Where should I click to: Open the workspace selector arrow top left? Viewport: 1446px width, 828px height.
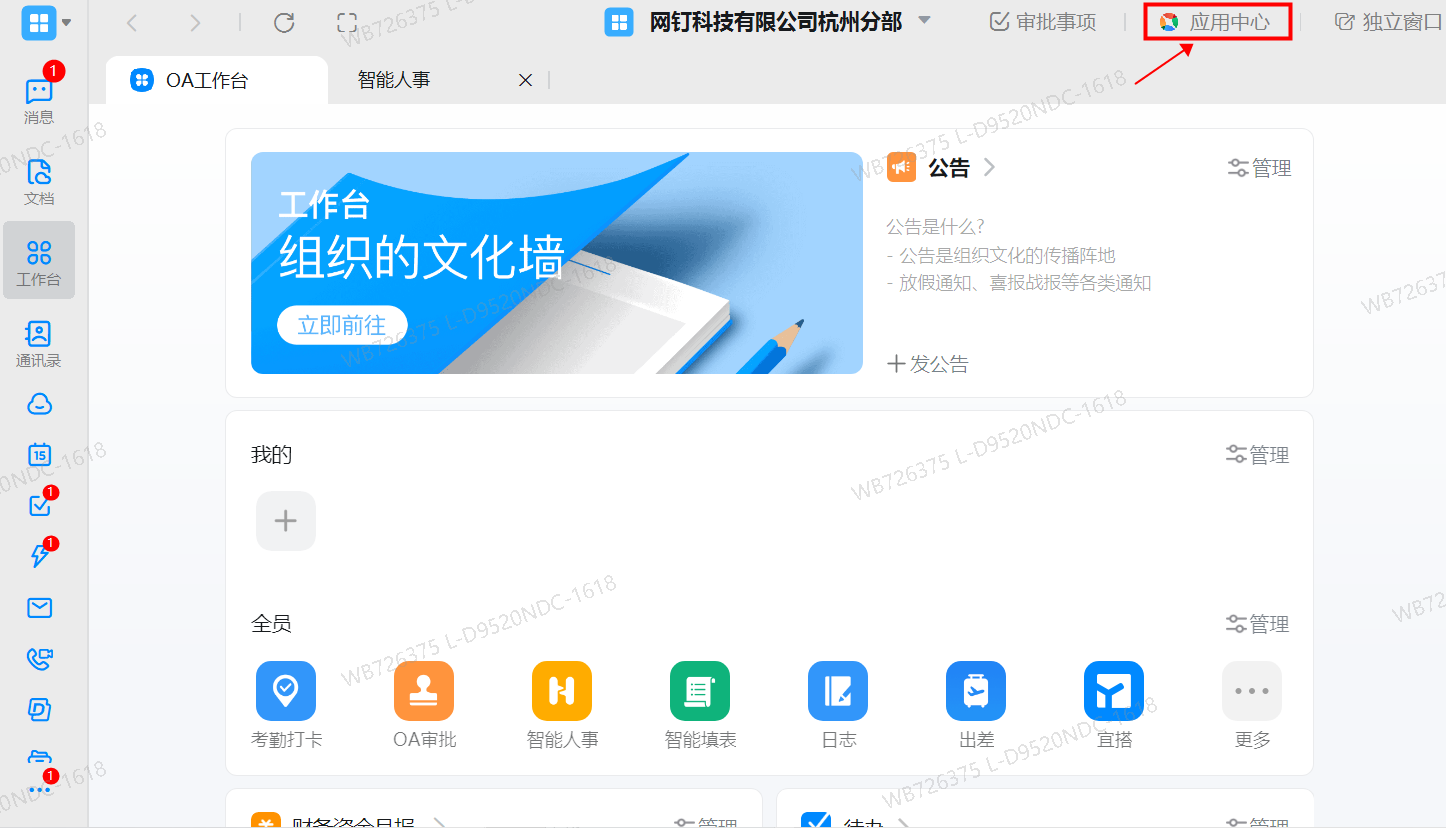tap(65, 22)
